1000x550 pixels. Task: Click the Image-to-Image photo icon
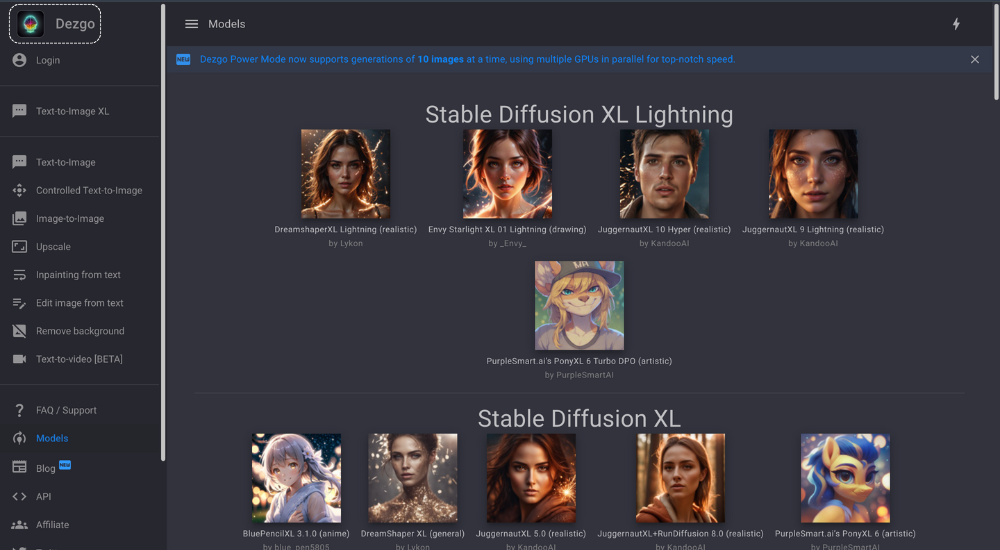(20, 218)
